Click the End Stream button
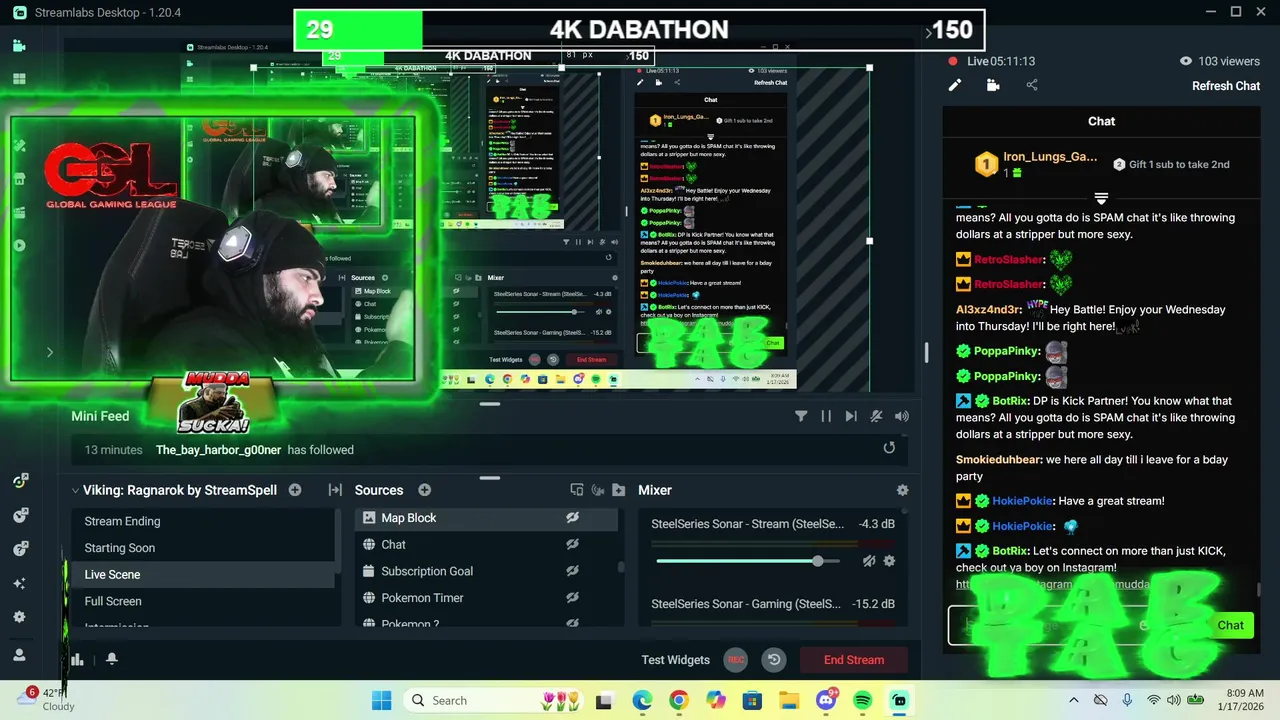 tap(853, 660)
